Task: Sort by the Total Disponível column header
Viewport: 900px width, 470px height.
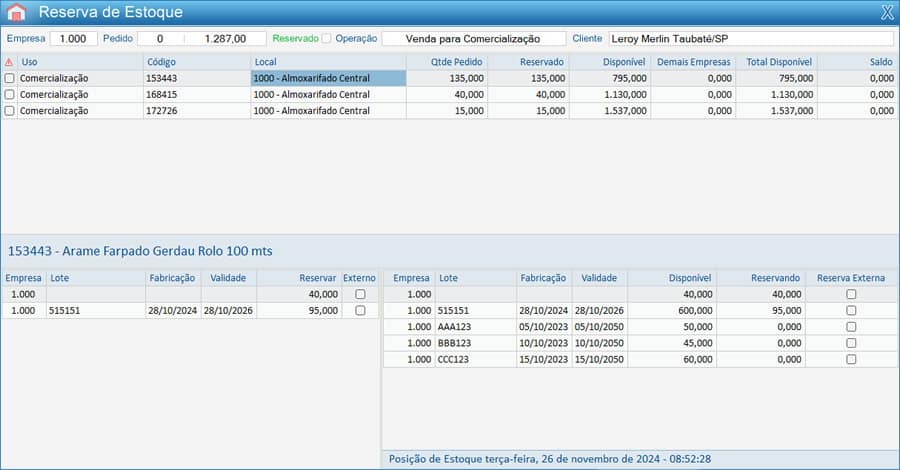Action: click(779, 62)
